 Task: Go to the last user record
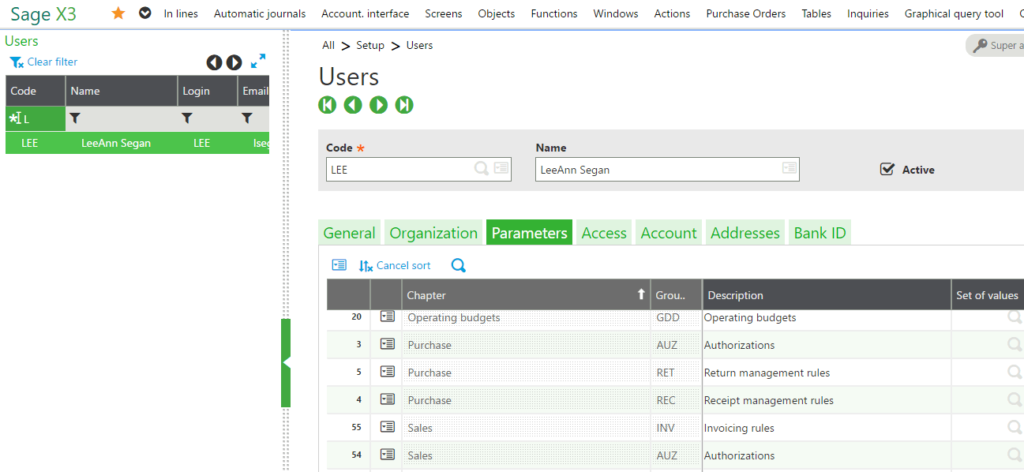(x=404, y=104)
